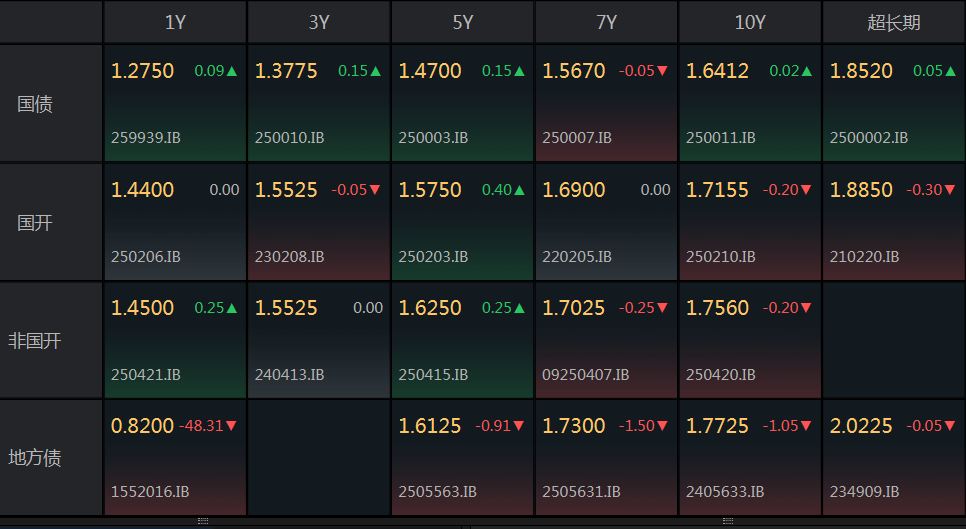
Task: Click the red down arrow beside -0.30
Action: click(950, 190)
